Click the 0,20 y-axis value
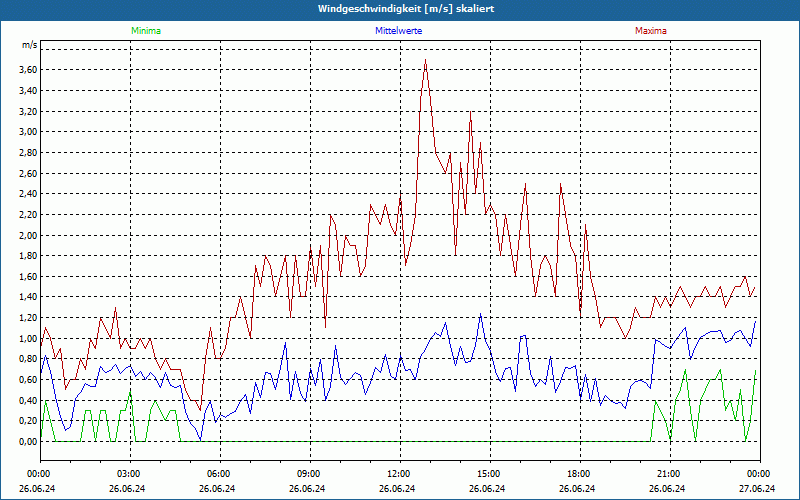Screen dimensions: 800x500 29,421
